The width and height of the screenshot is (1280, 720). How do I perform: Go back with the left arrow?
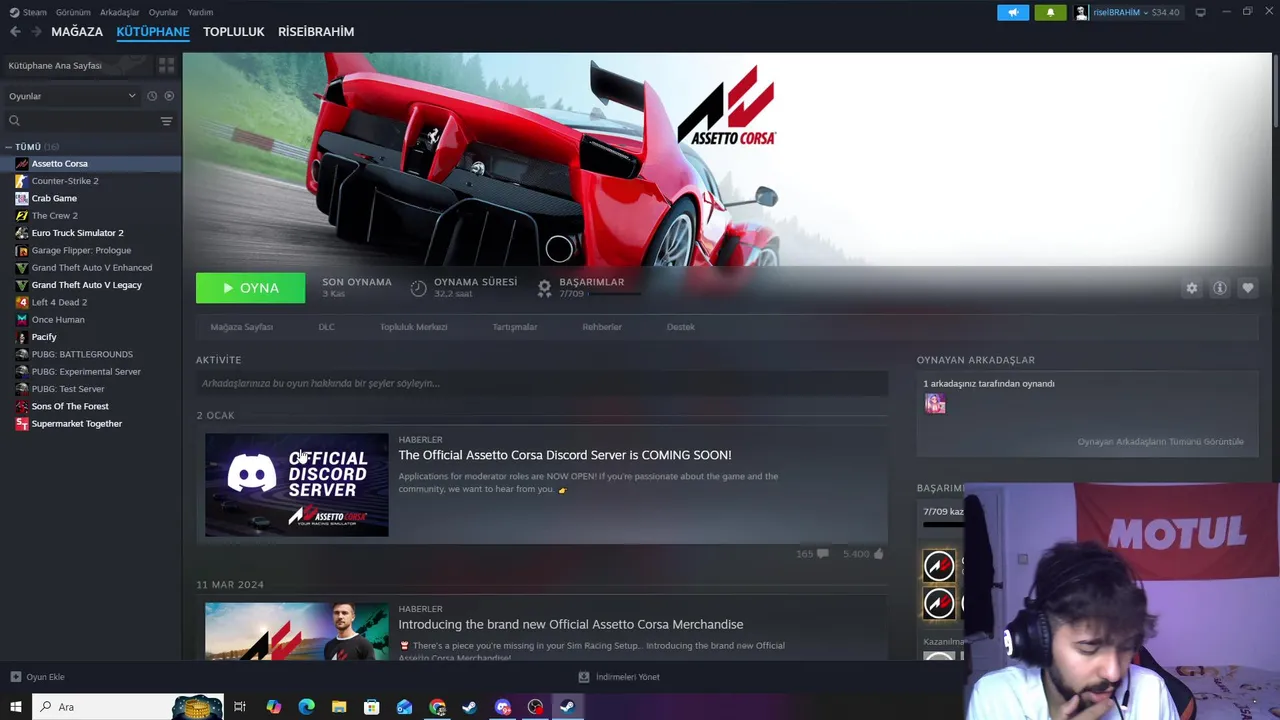tap(15, 32)
